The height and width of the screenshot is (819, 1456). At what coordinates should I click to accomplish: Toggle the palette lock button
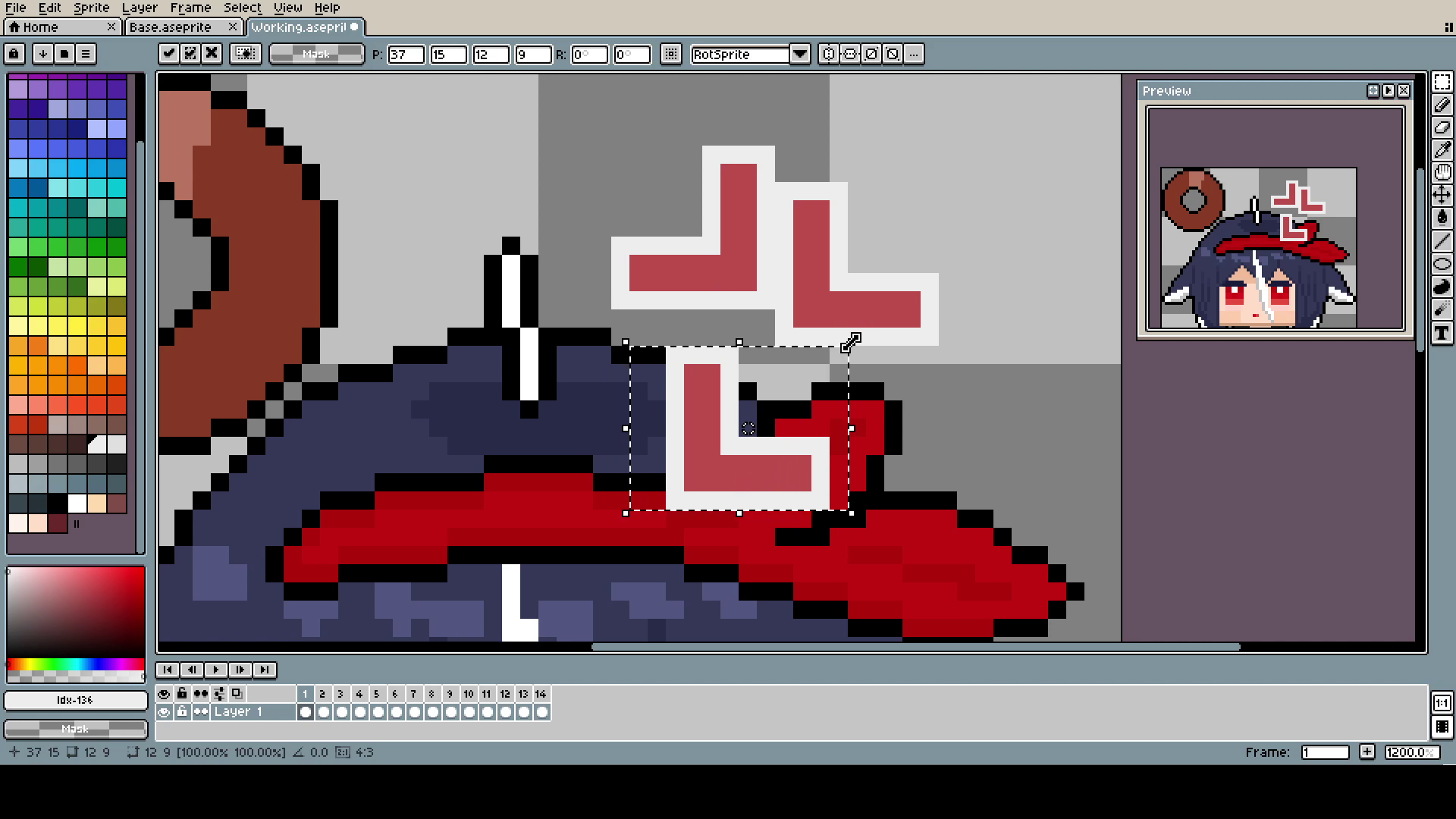(x=14, y=54)
